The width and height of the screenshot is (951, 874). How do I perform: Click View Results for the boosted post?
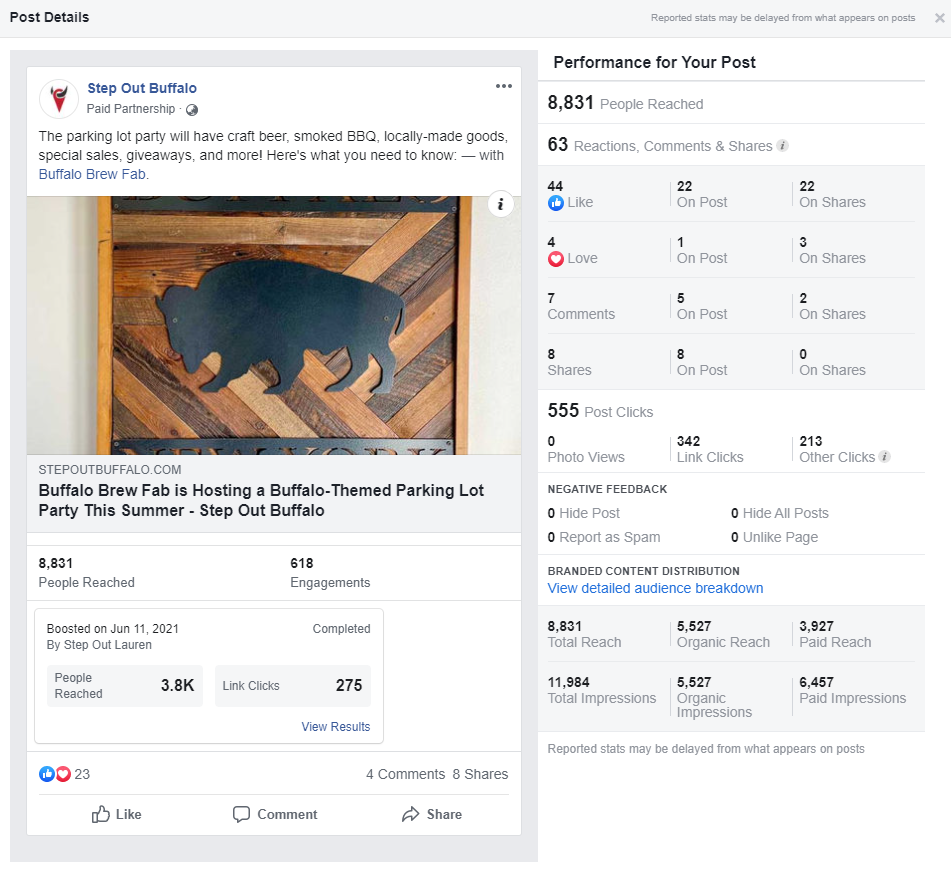(x=335, y=726)
